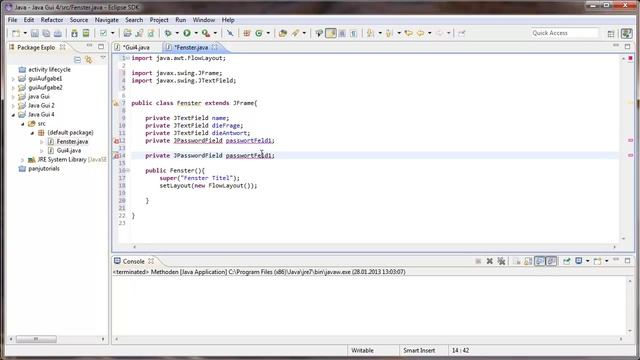
Task: Click Remove All Terminated Launches icon
Action: point(501,261)
